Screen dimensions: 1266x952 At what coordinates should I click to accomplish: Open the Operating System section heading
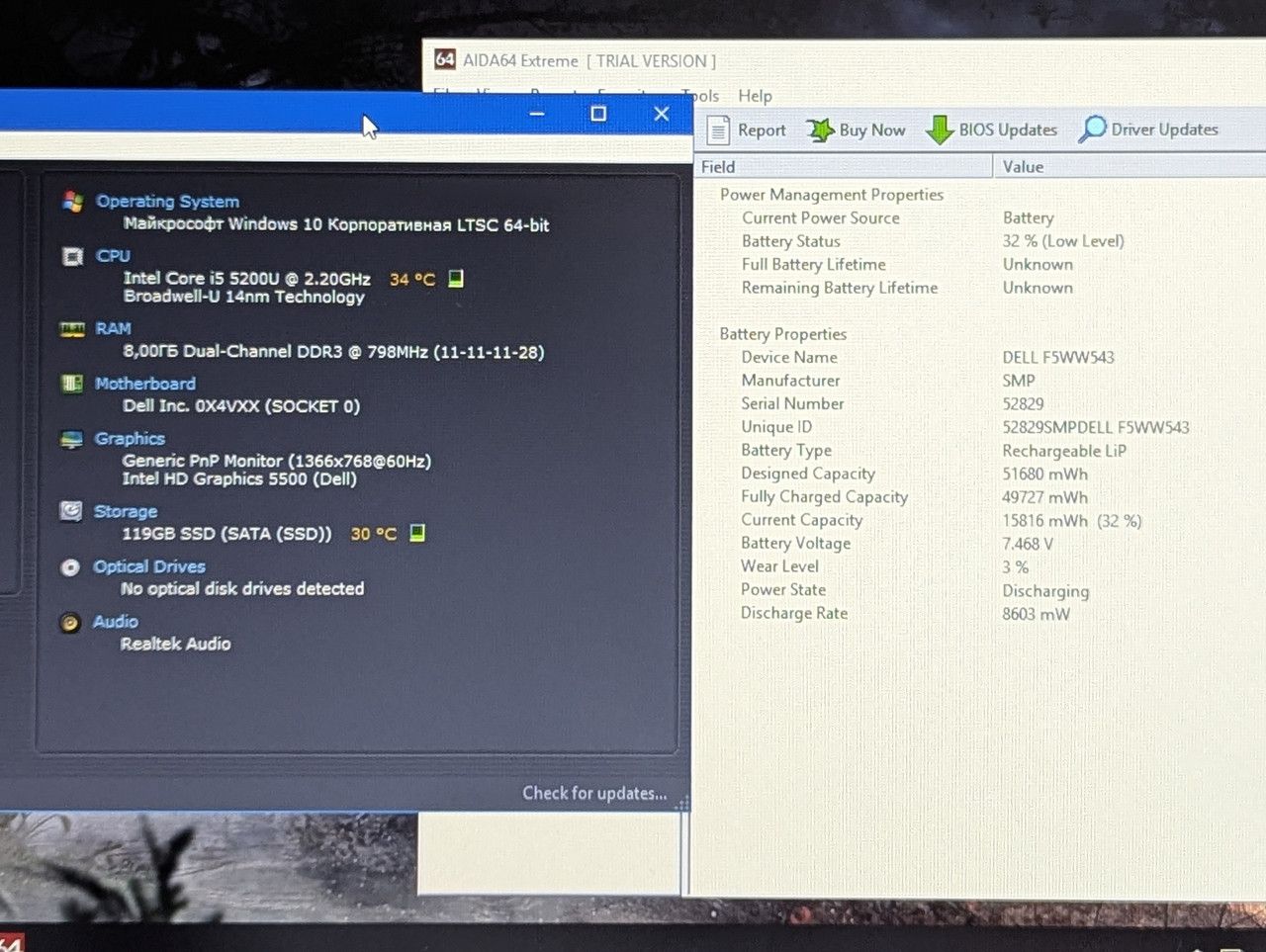(167, 202)
